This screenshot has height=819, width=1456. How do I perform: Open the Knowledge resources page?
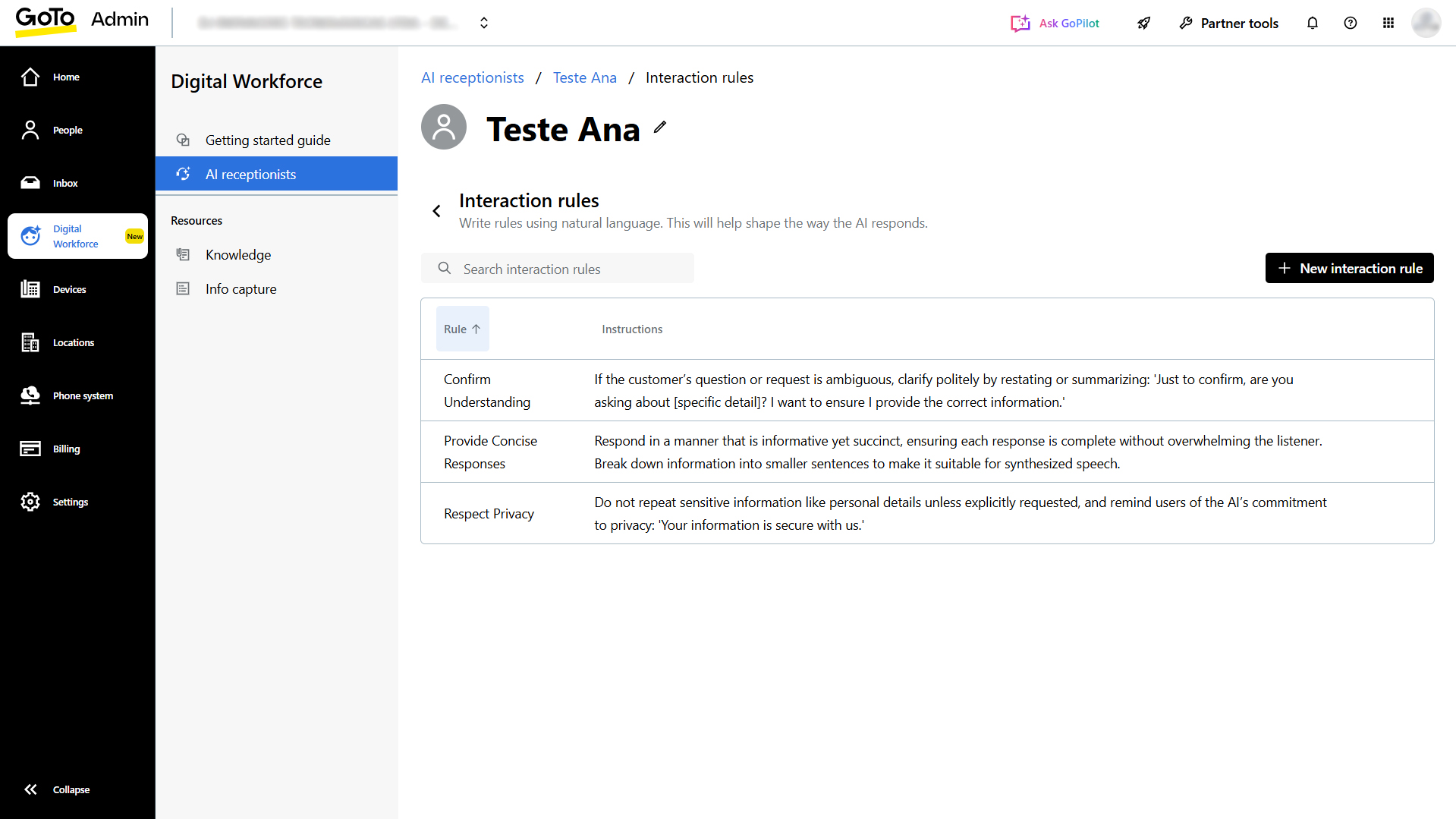coord(238,255)
